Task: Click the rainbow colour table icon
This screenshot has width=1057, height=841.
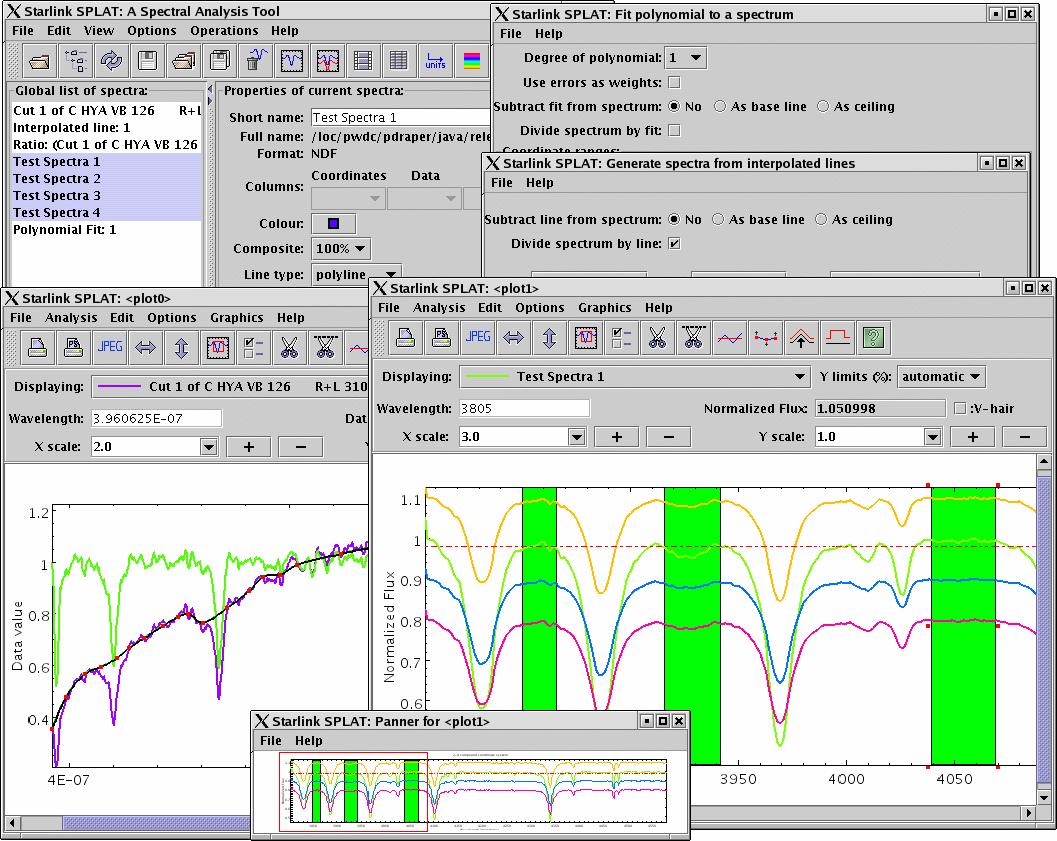Action: (x=472, y=61)
